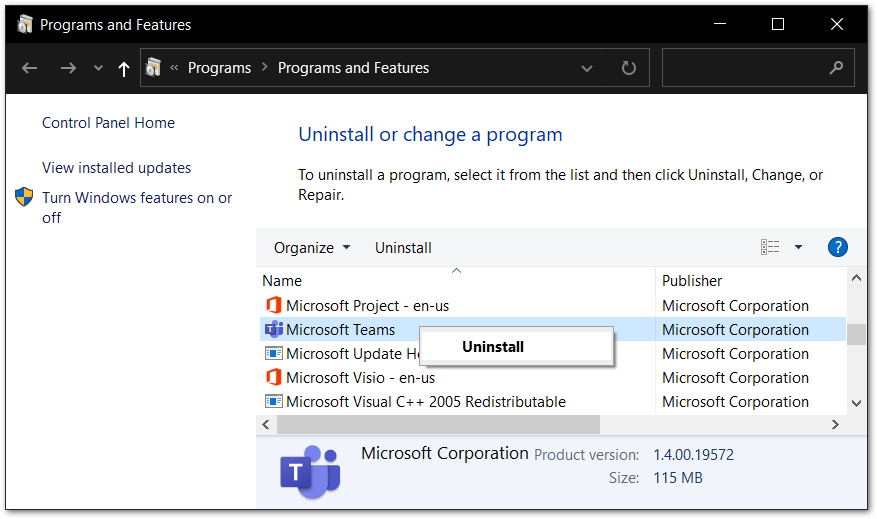Select Microsoft Visio - en-us row
877x519 pixels.
point(553,378)
